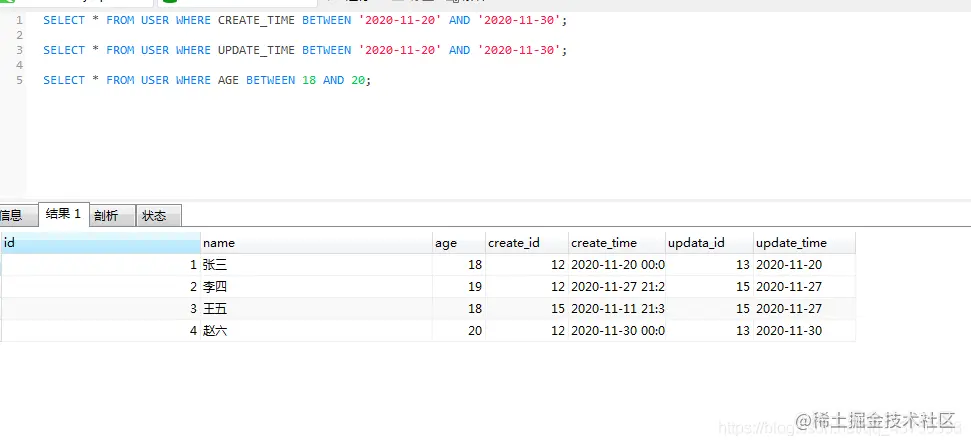
Task: Click age value 20 in 赵六's row
Action: pyautogui.click(x=459, y=331)
